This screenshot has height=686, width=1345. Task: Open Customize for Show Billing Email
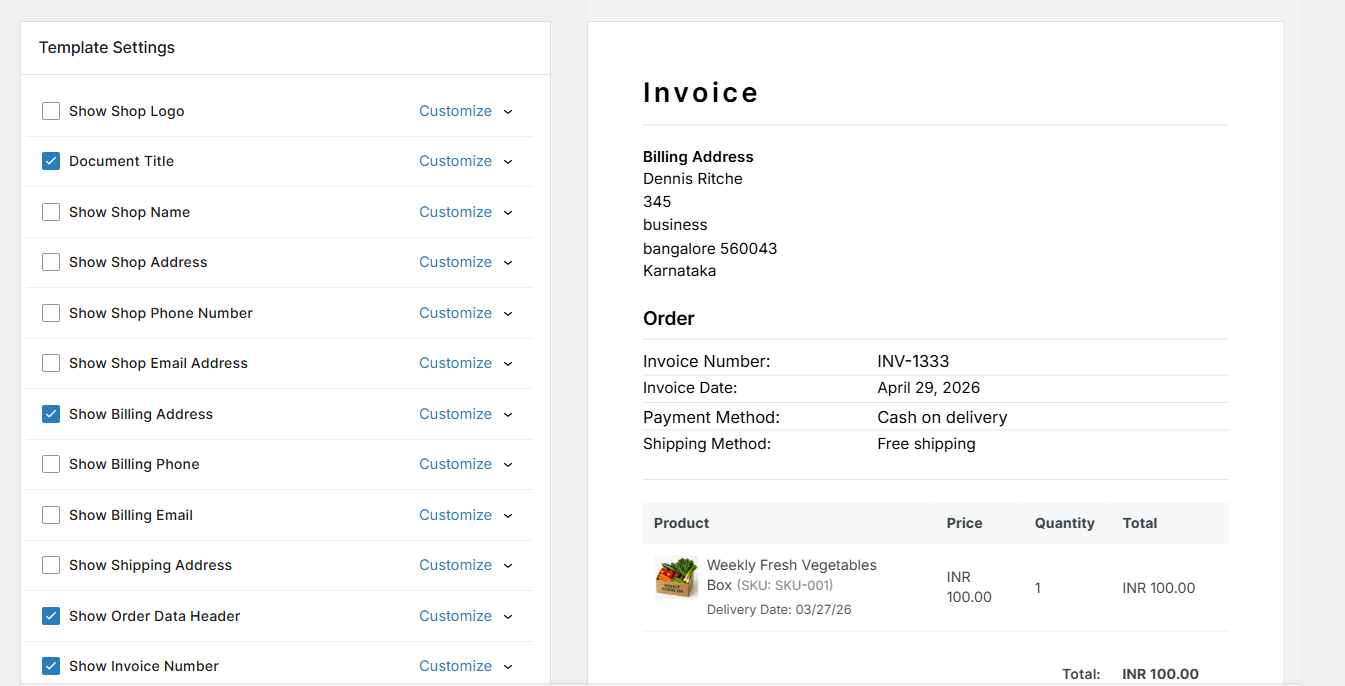455,515
